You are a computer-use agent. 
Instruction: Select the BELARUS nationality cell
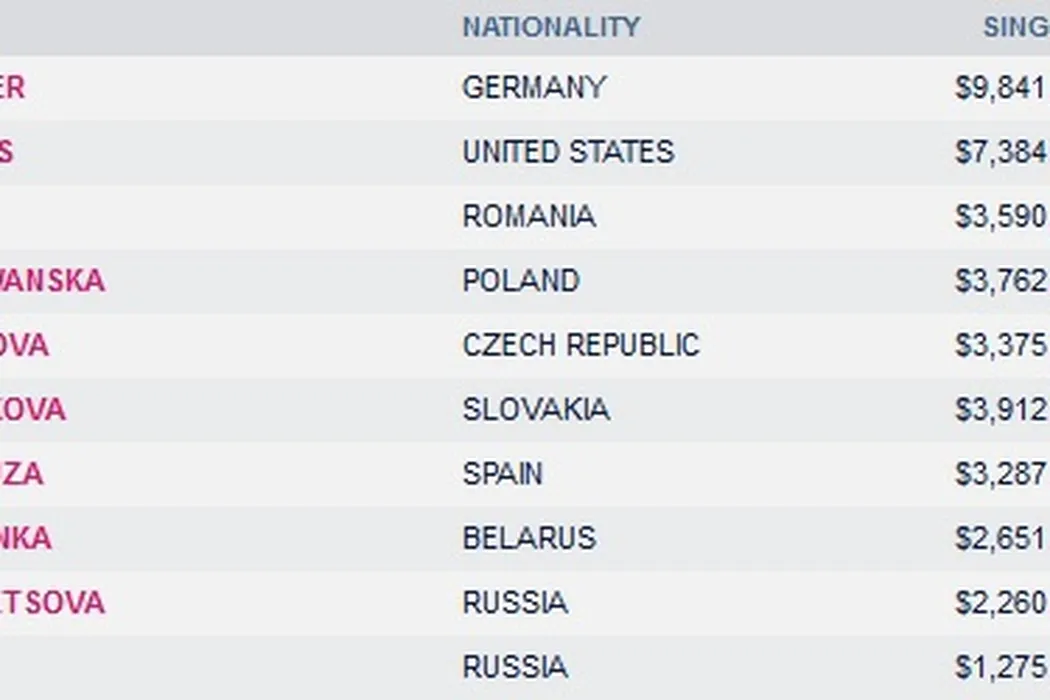click(529, 538)
